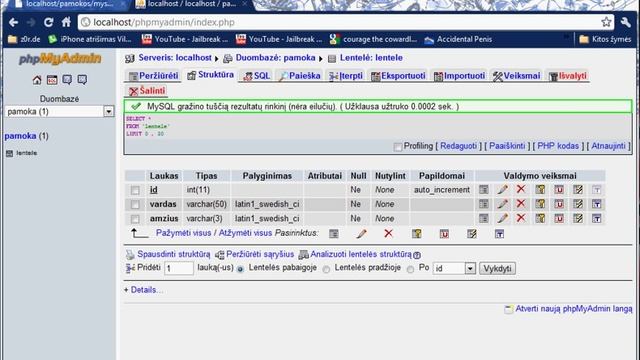
Task: Edit the id field with pencil icon
Action: click(x=502, y=190)
